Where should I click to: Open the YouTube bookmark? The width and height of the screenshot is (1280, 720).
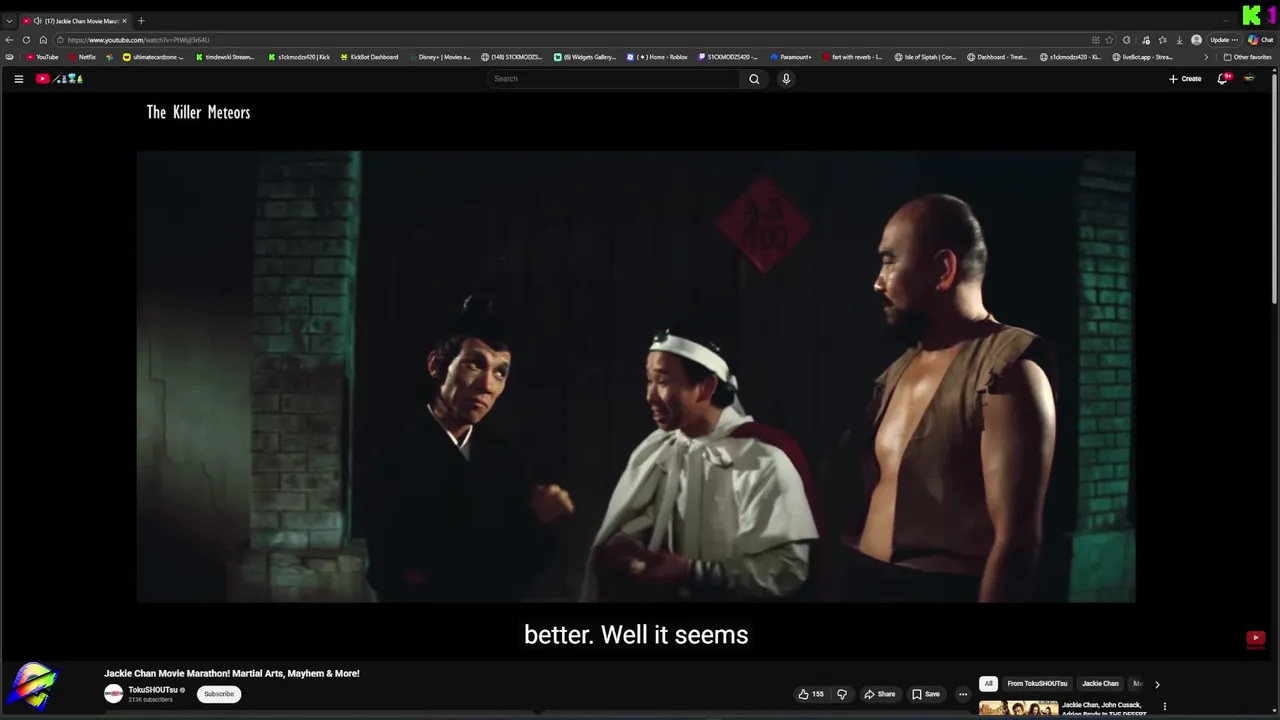(42, 57)
